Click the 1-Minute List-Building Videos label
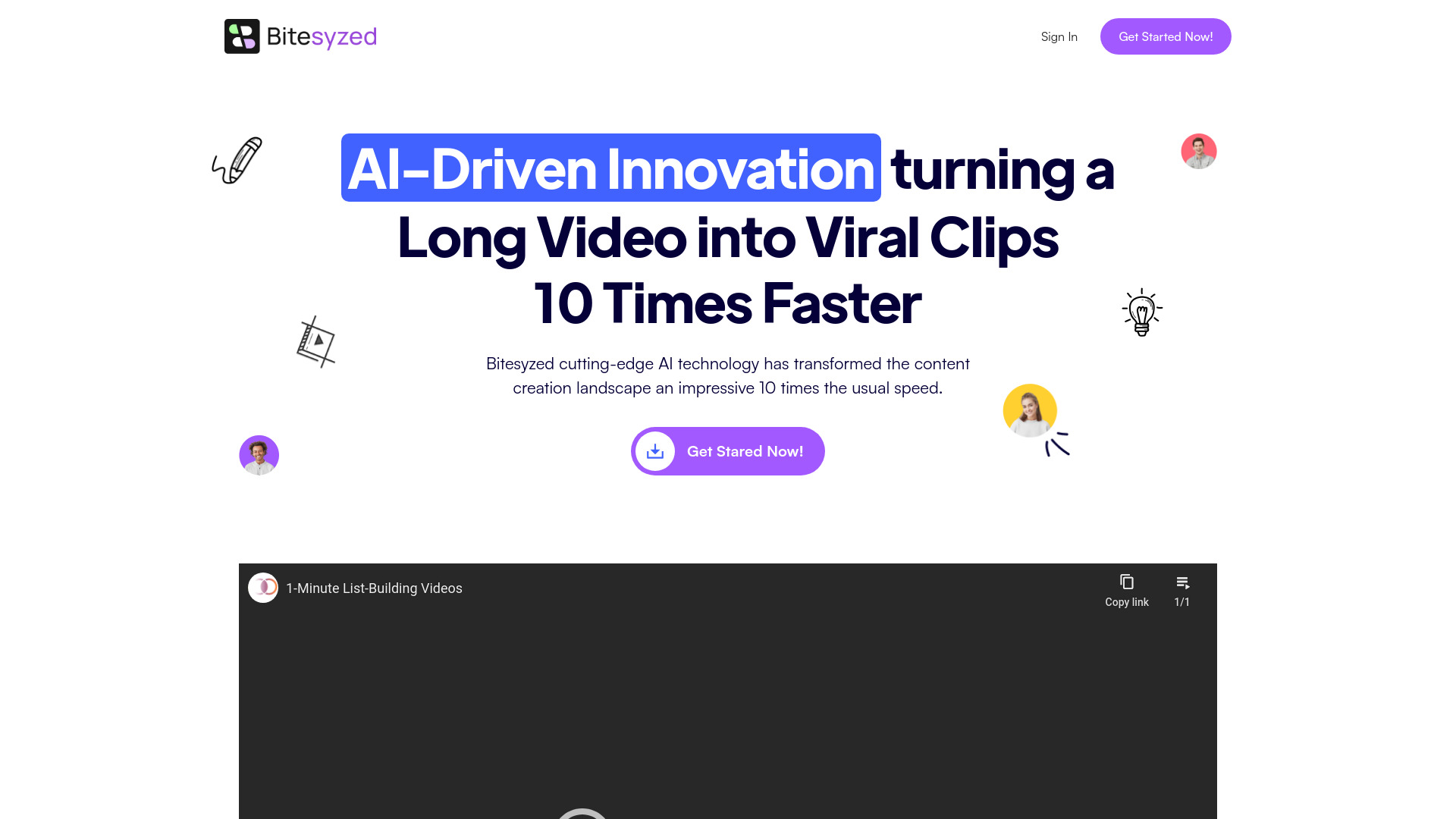Viewport: 1456px width, 819px height. point(374,588)
